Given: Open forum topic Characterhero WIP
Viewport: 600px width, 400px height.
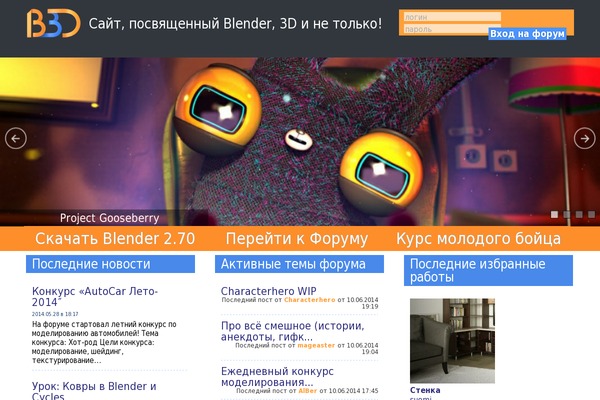Looking at the screenshot, I should point(269,291).
